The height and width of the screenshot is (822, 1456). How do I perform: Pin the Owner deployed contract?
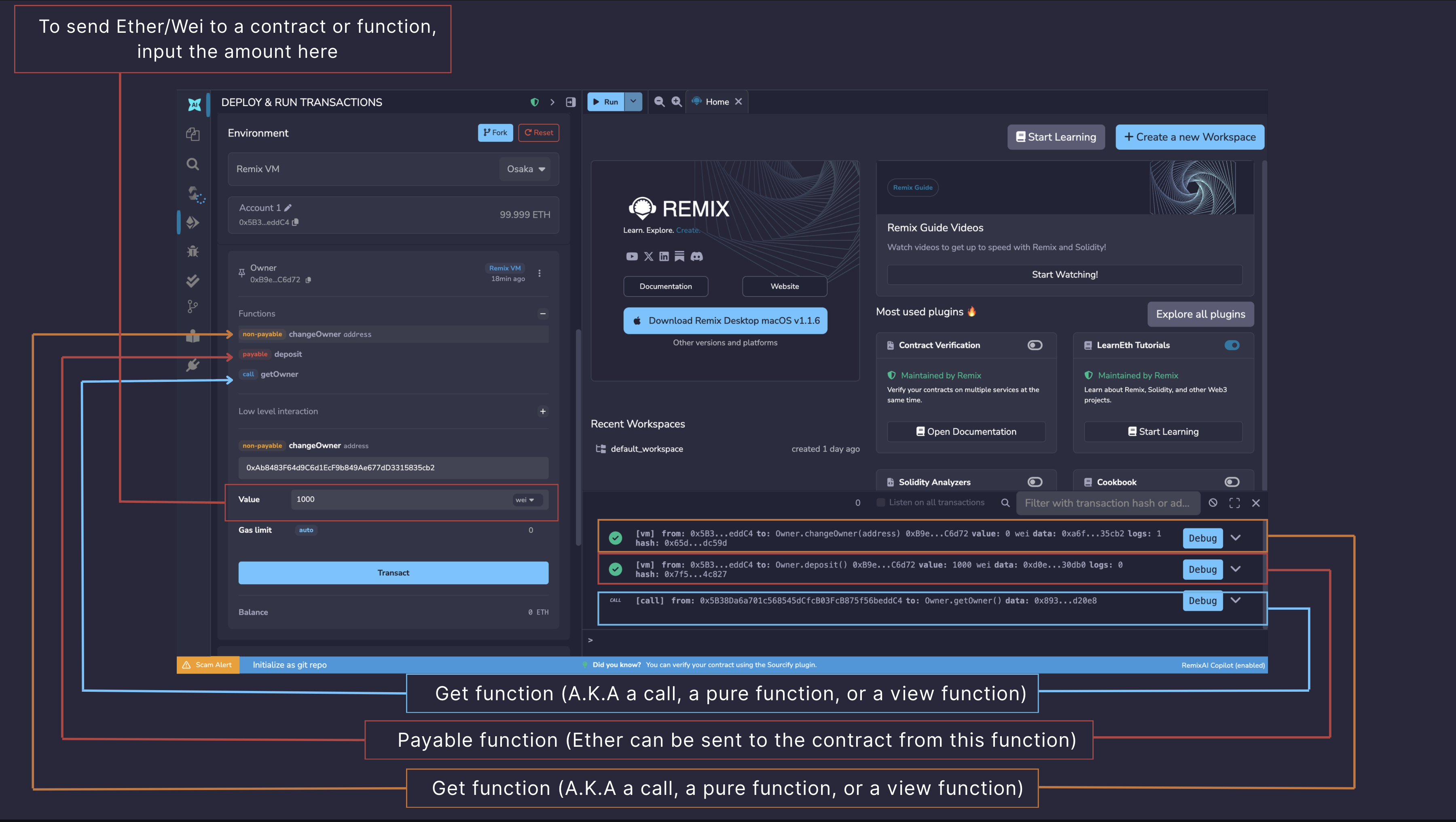[x=241, y=273]
